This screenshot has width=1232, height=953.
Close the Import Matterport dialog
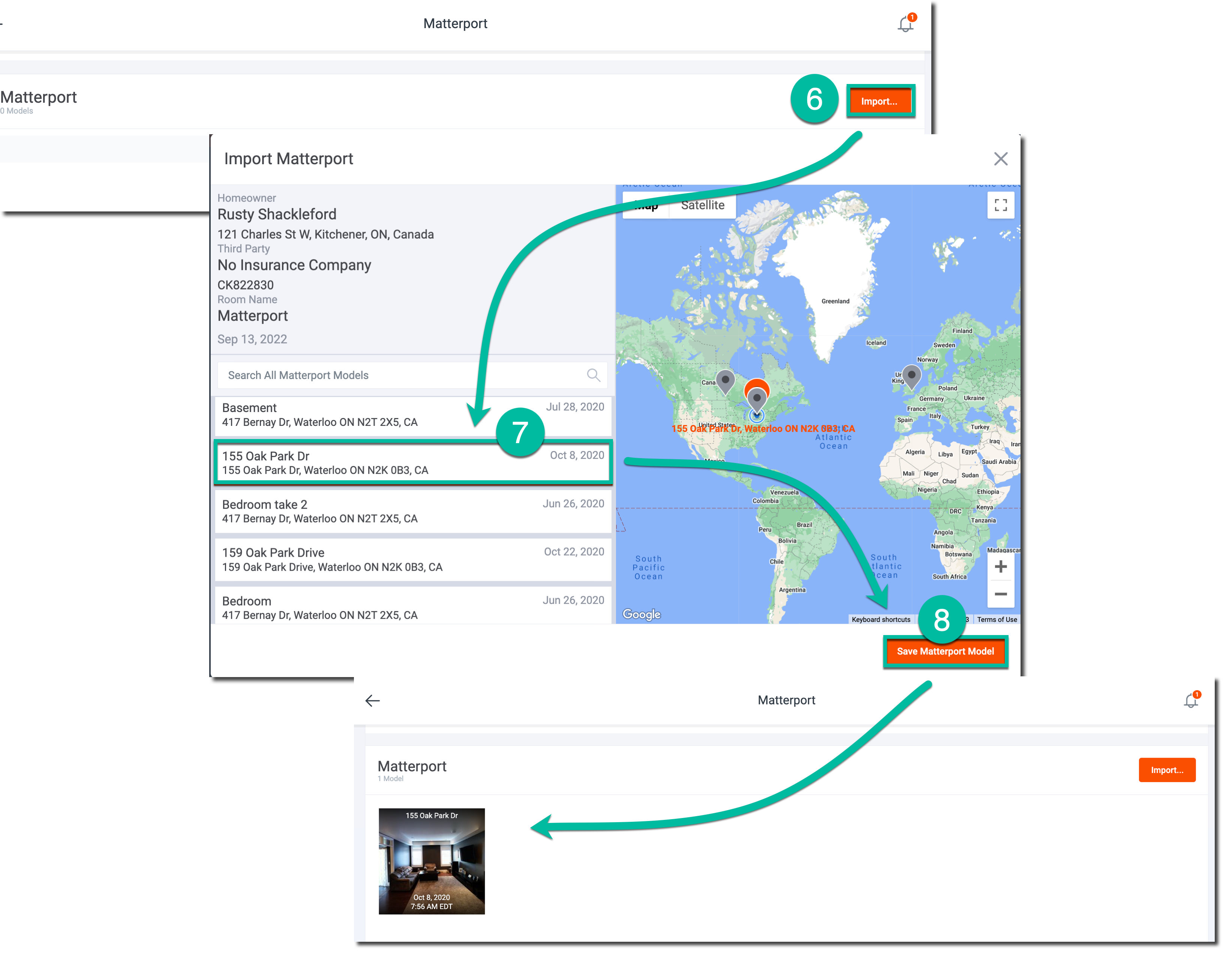[x=1001, y=159]
